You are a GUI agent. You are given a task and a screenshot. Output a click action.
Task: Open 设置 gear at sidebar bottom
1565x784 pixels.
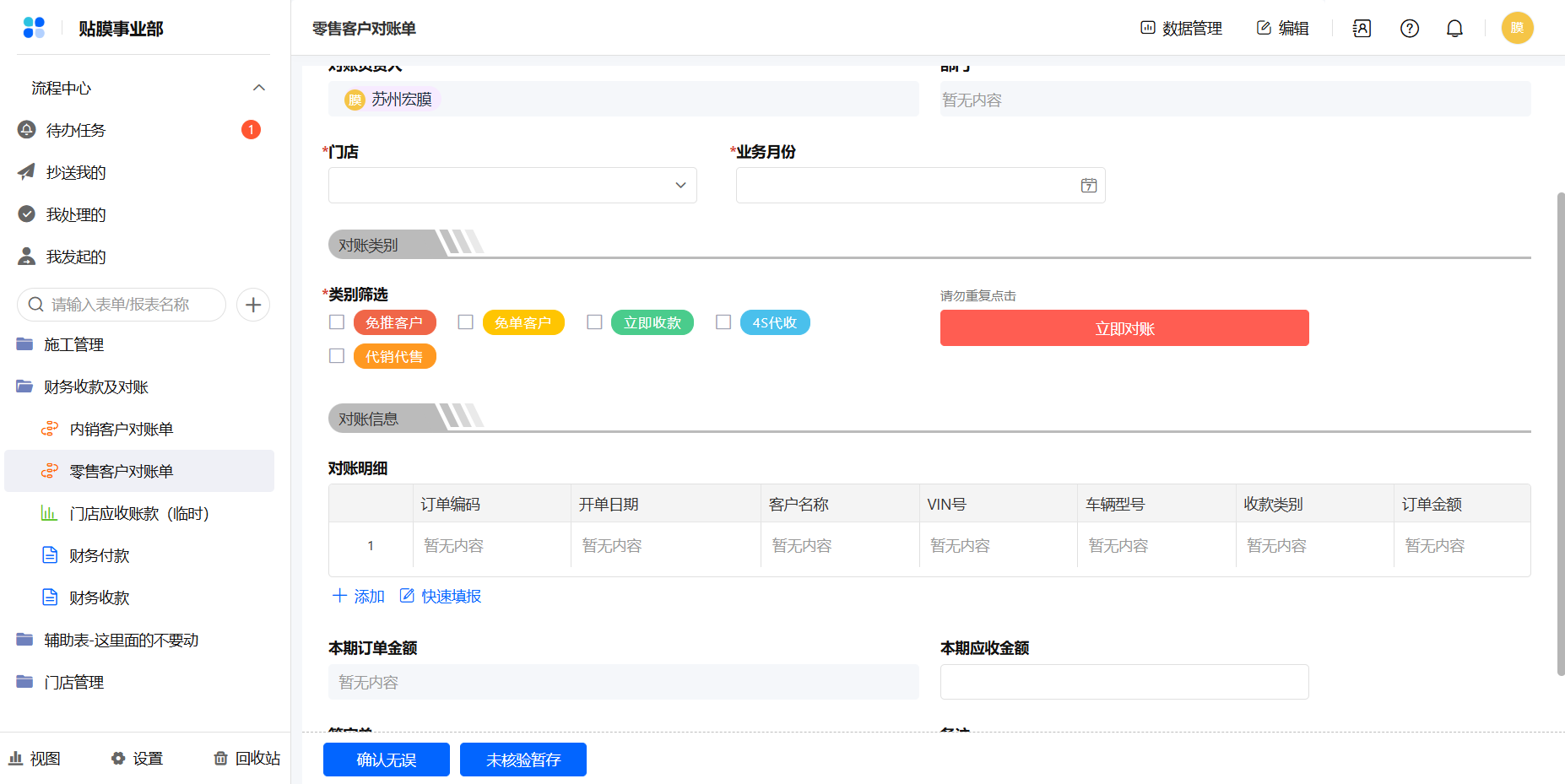tap(118, 758)
